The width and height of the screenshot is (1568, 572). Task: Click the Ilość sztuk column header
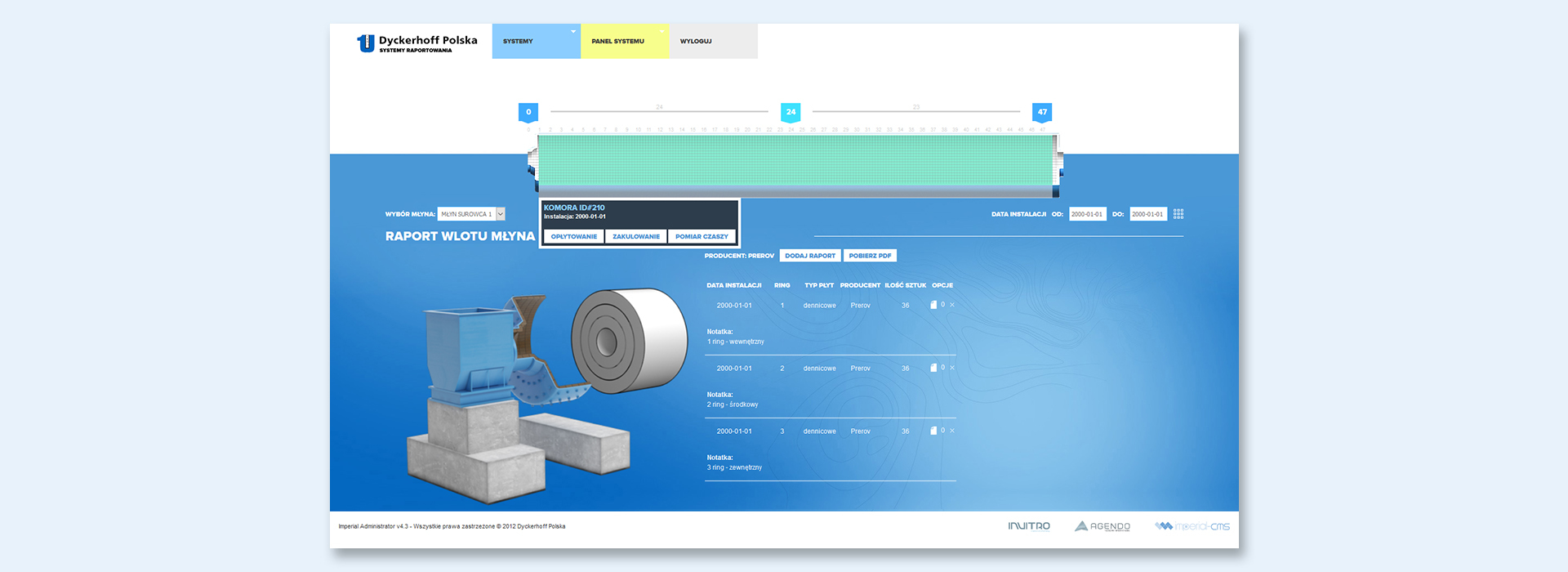click(906, 285)
